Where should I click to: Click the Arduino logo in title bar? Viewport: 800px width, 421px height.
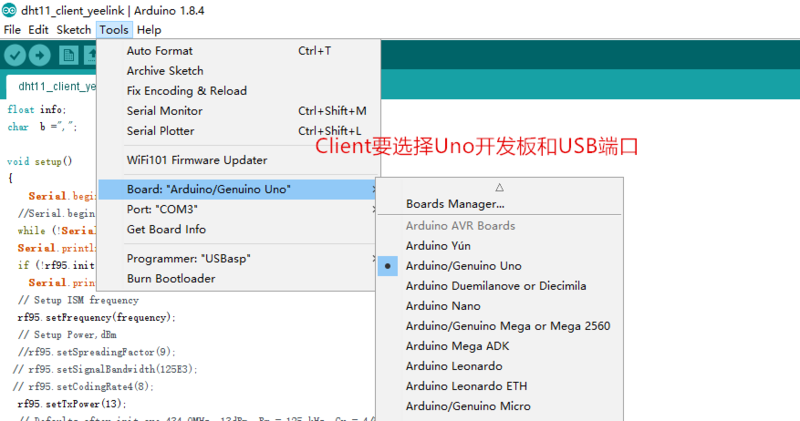point(9,10)
